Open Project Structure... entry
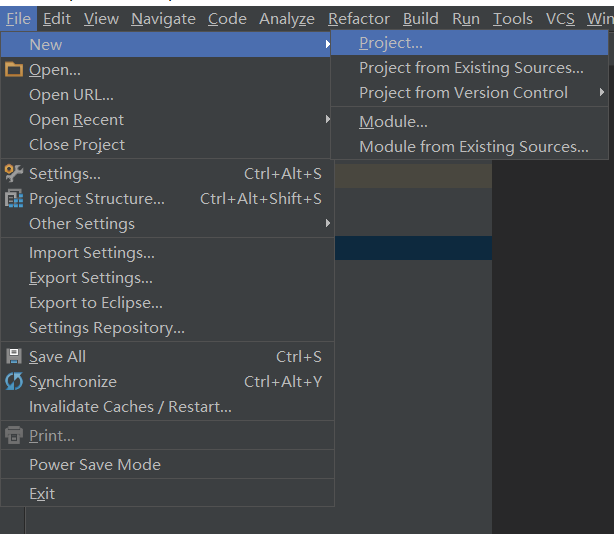614x534 pixels. [x=168, y=198]
